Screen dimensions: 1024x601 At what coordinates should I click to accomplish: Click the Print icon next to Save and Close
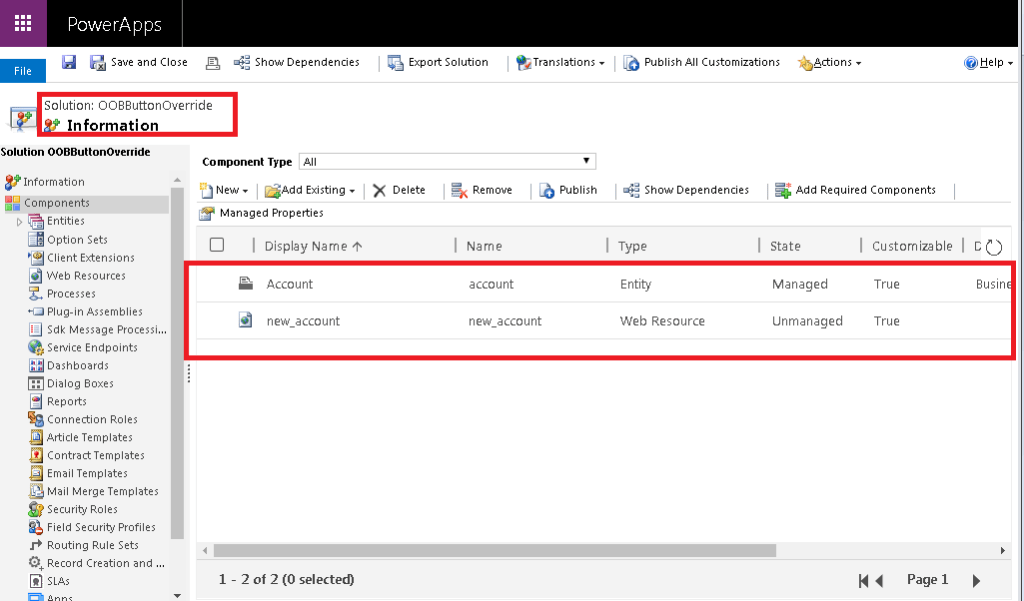coord(211,62)
